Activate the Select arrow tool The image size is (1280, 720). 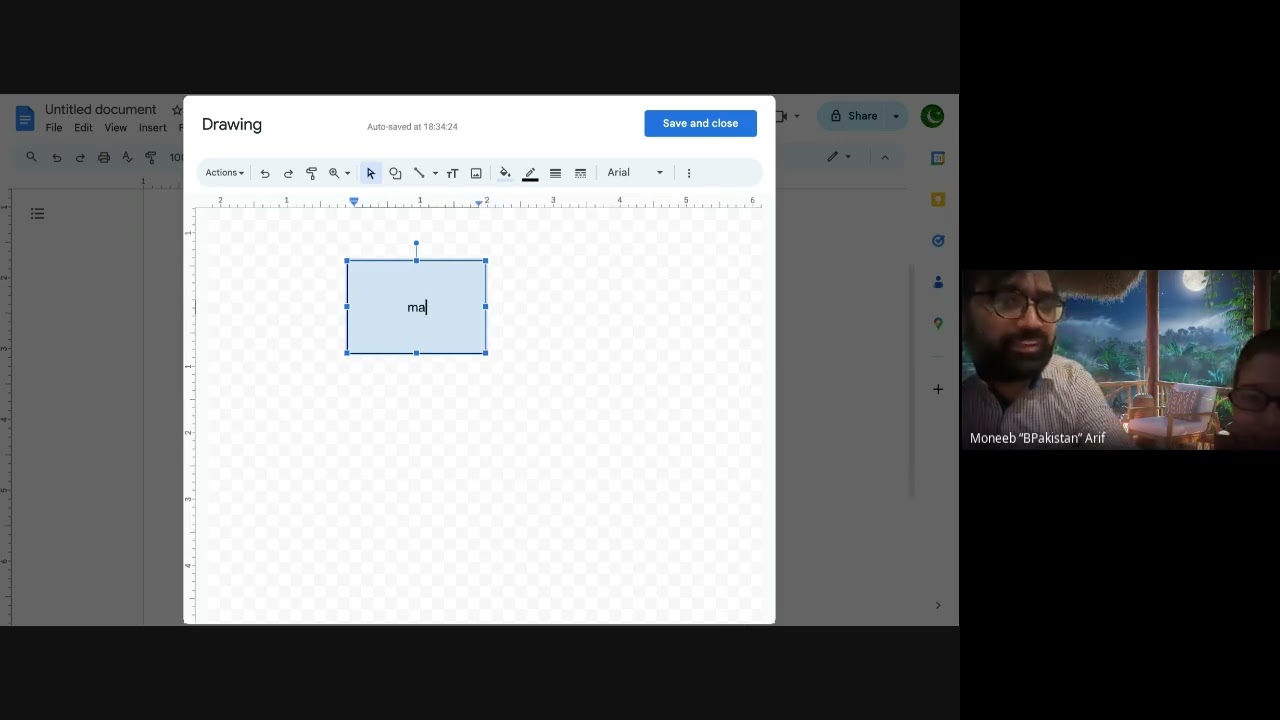click(x=371, y=173)
